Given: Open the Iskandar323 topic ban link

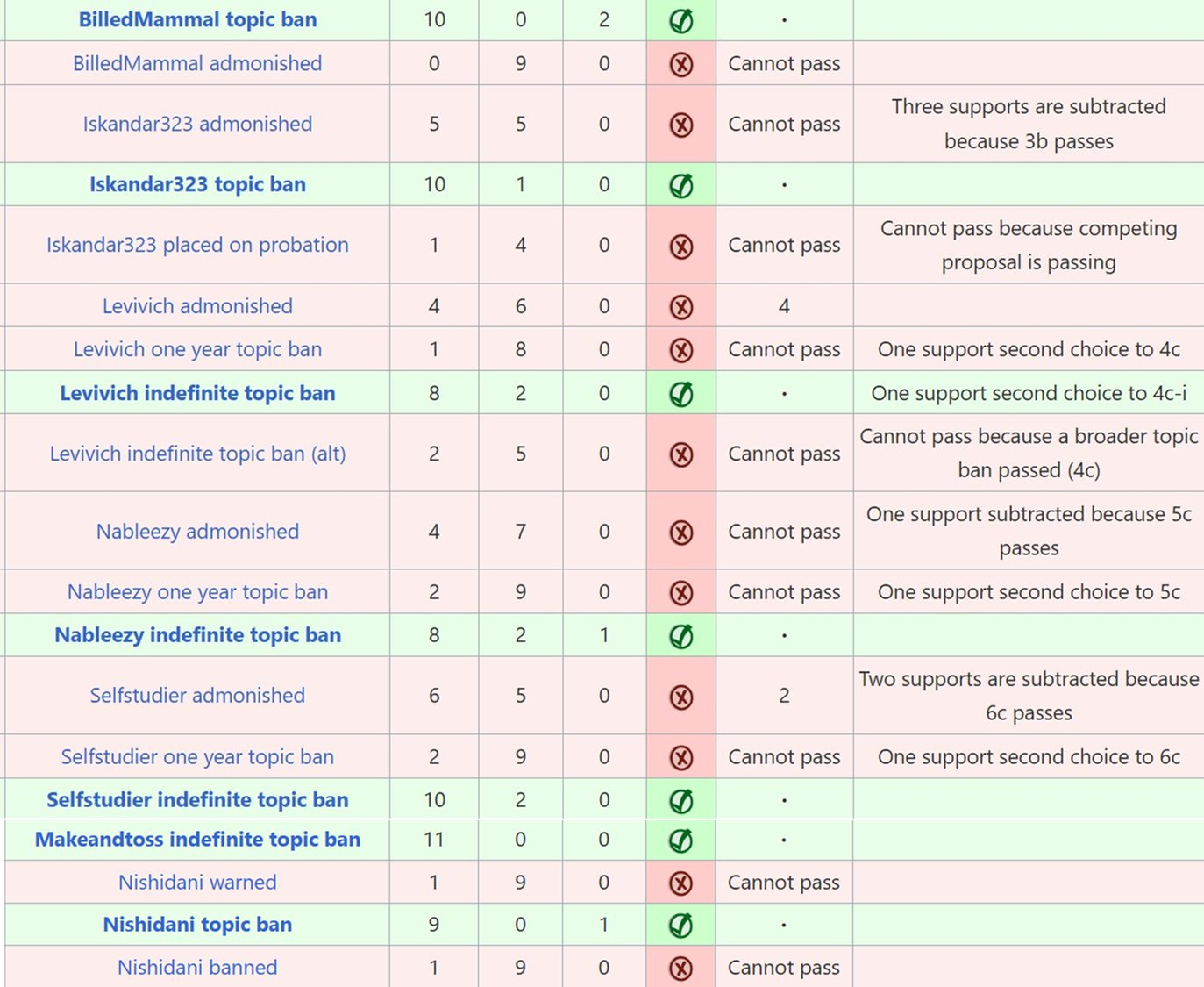Looking at the screenshot, I should [197, 184].
